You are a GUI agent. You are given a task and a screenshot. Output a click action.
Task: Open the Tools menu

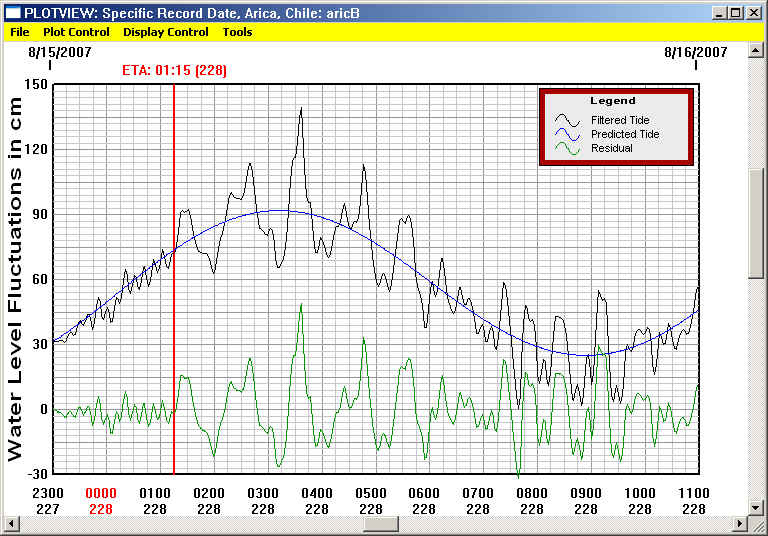237,32
